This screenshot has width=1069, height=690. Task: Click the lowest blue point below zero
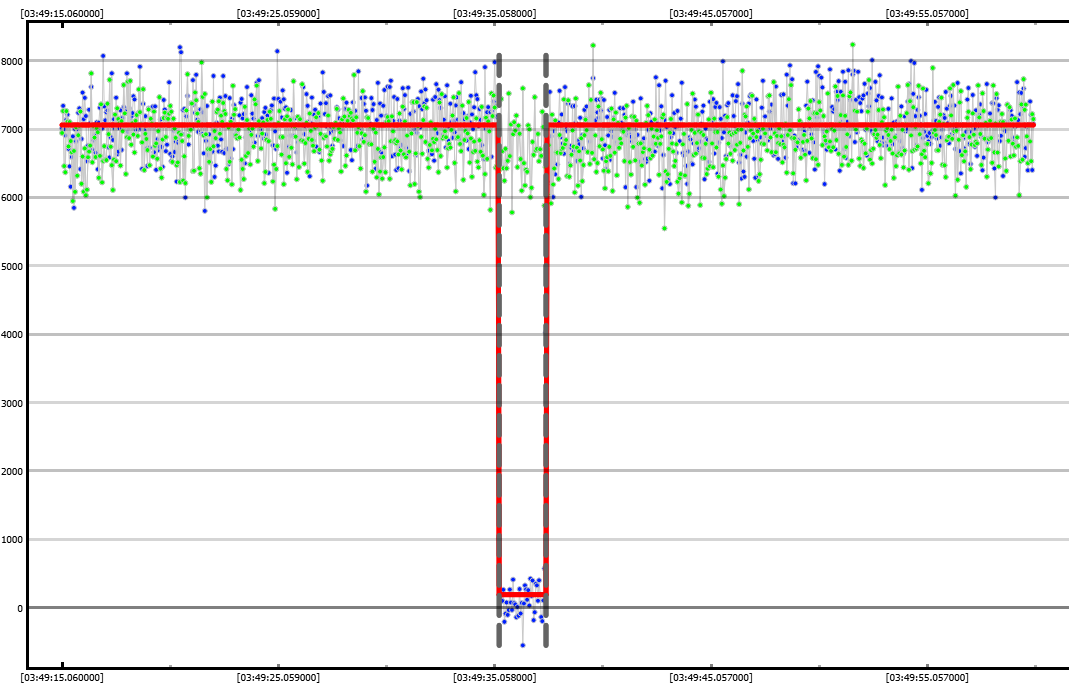point(523,645)
